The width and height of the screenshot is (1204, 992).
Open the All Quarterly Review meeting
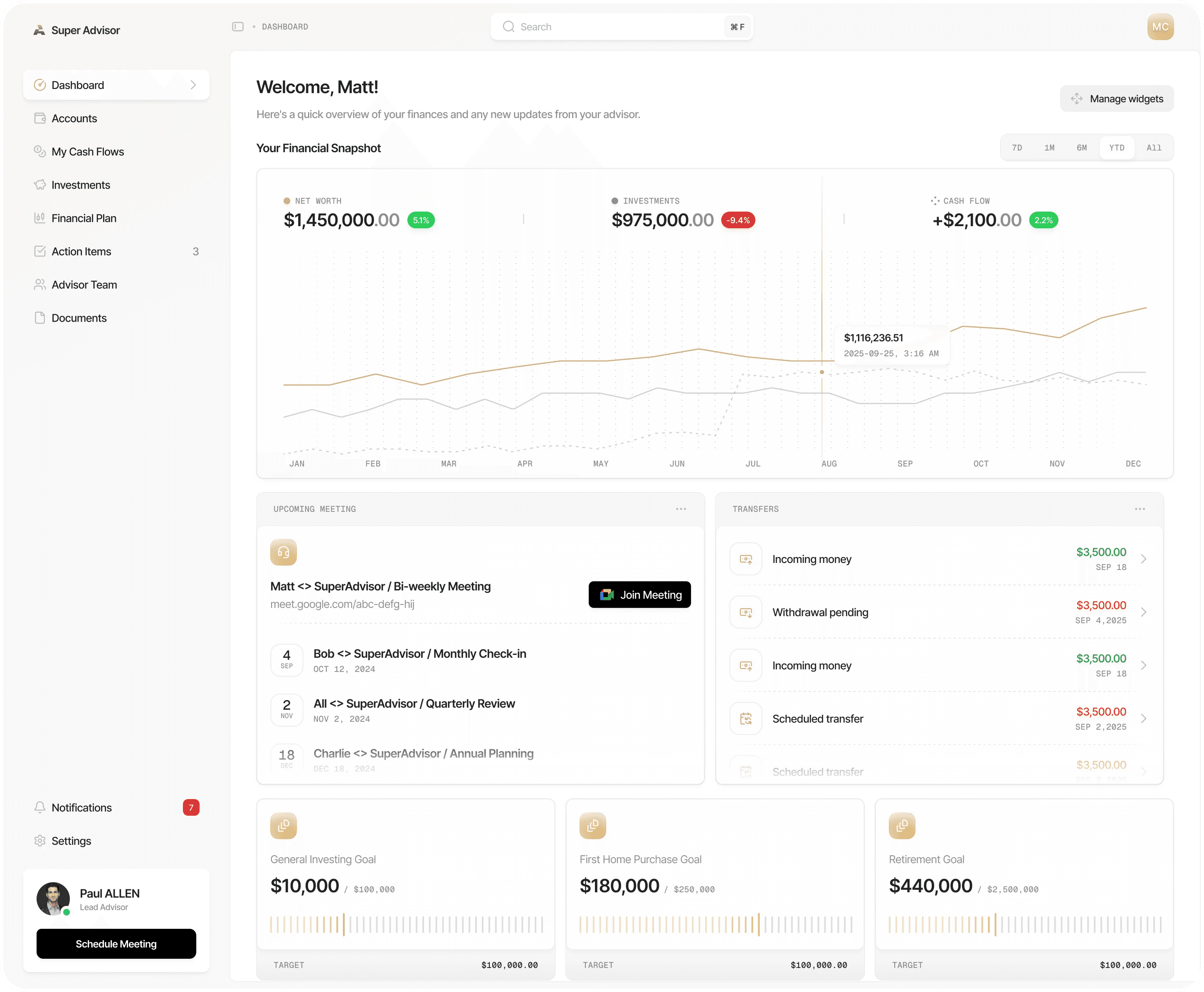pos(480,710)
